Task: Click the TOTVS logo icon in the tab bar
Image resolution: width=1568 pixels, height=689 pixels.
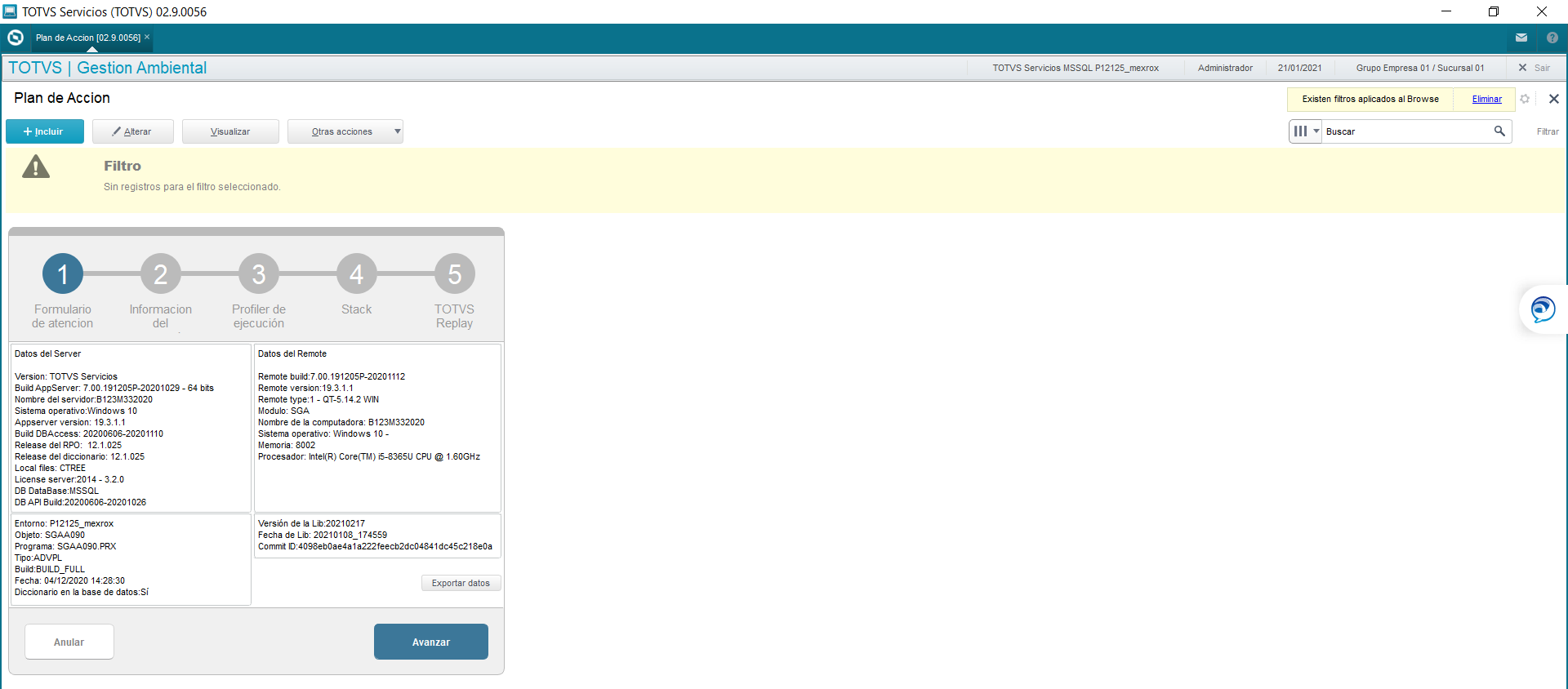Action: click(x=15, y=38)
